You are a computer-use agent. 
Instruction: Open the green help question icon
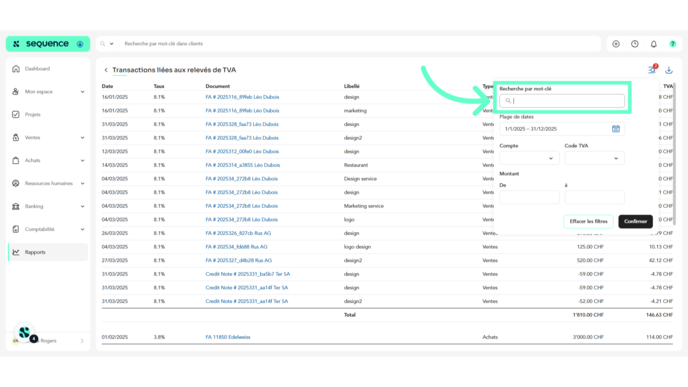(x=673, y=44)
